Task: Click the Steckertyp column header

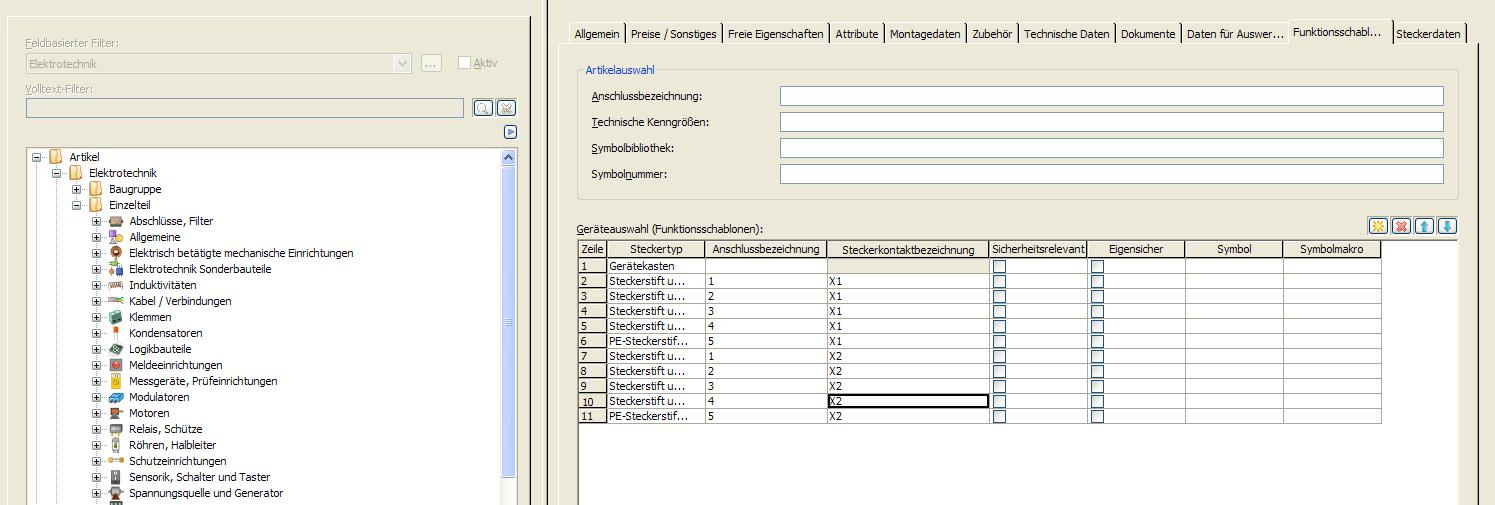Action: coord(656,249)
